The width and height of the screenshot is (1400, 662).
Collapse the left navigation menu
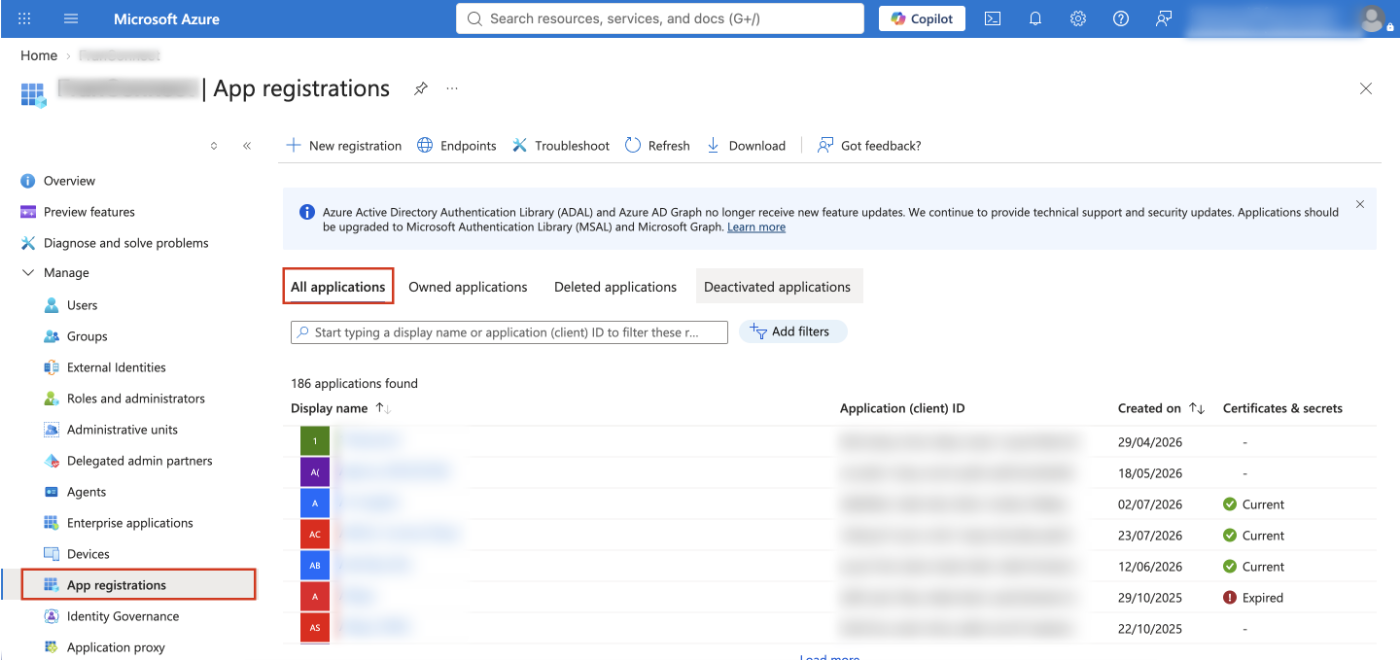click(x=247, y=146)
